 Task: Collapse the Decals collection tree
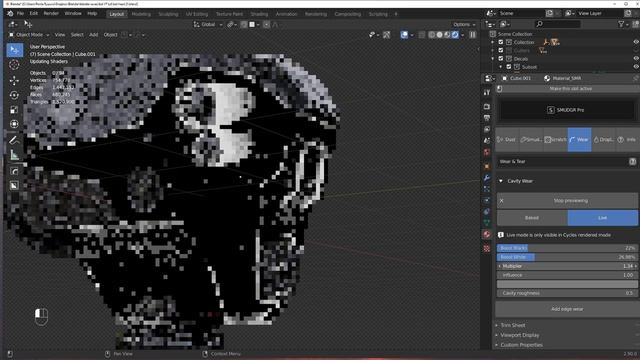tap(493, 59)
